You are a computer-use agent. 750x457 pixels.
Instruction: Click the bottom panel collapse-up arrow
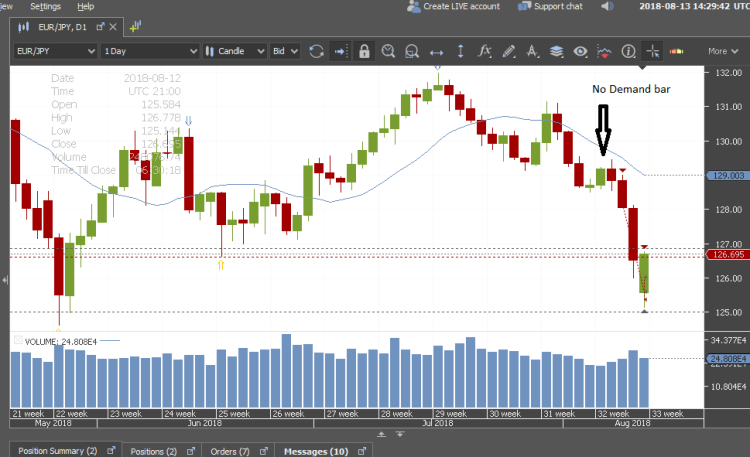click(x=381, y=434)
